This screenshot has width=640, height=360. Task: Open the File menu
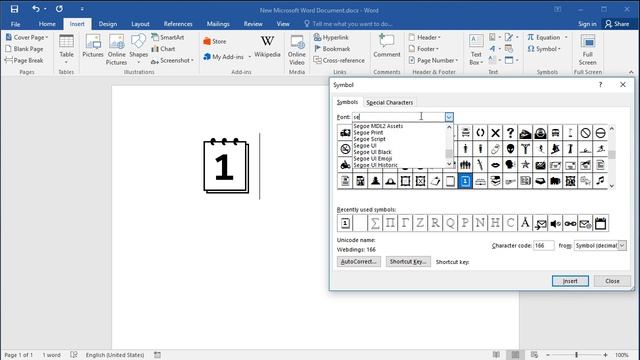[x=16, y=24]
